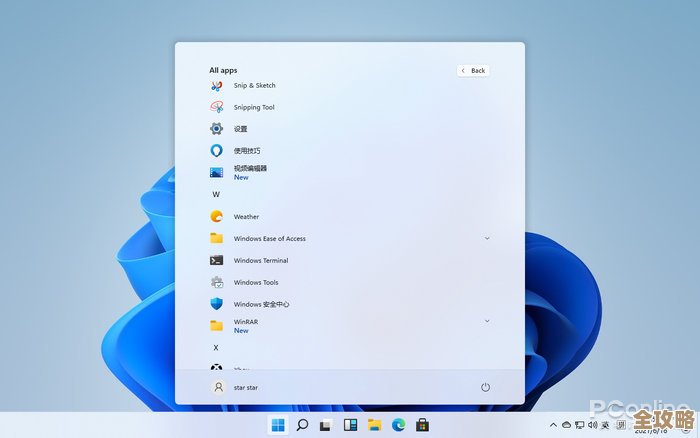Open the Widgets panel from taskbar

(350, 425)
